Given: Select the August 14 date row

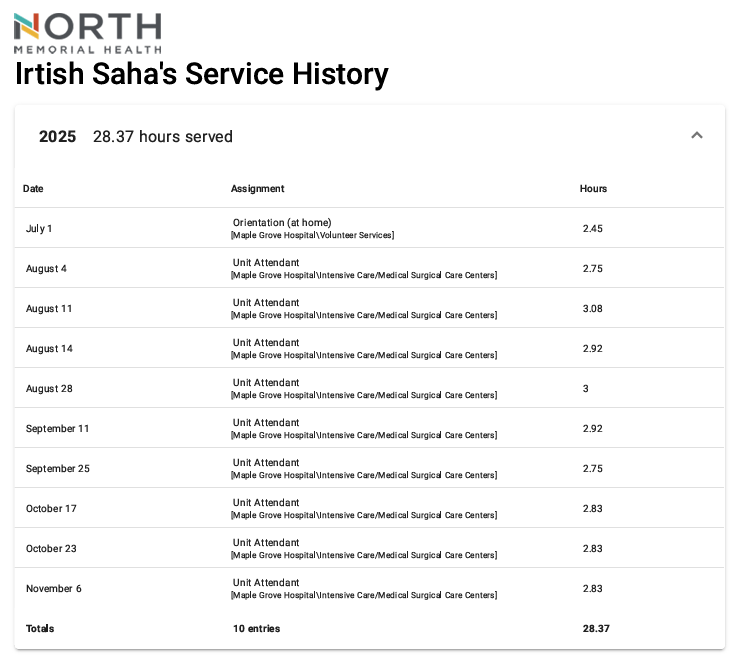Looking at the screenshot, I should 49,348.
